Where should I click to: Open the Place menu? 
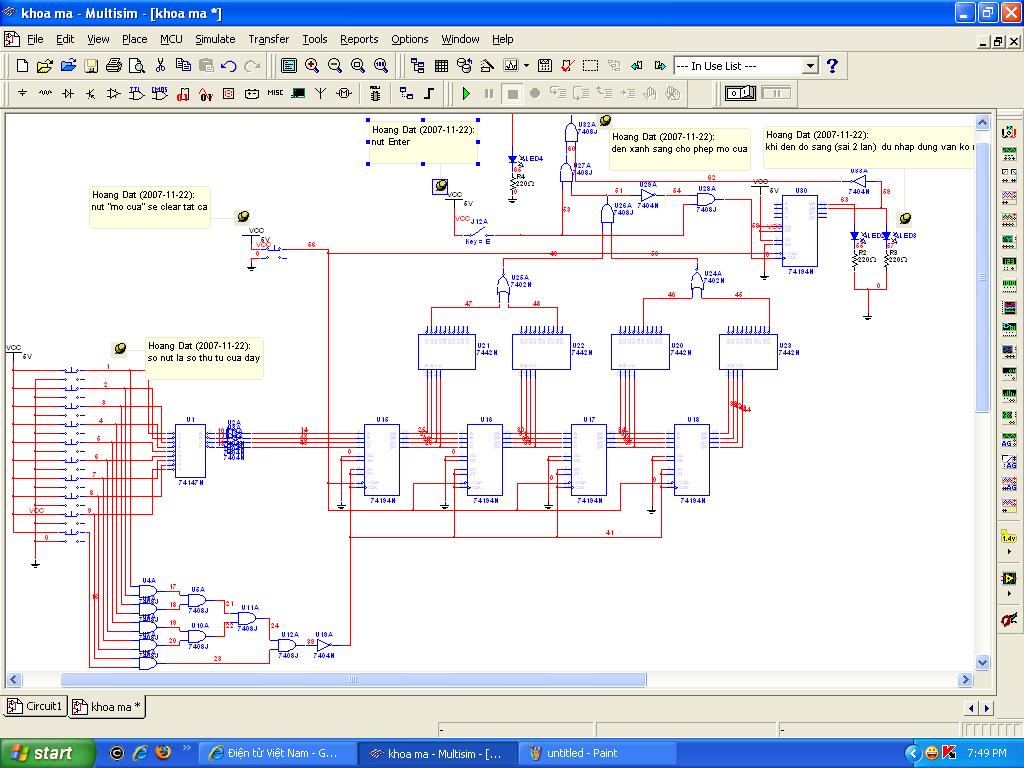click(x=135, y=39)
